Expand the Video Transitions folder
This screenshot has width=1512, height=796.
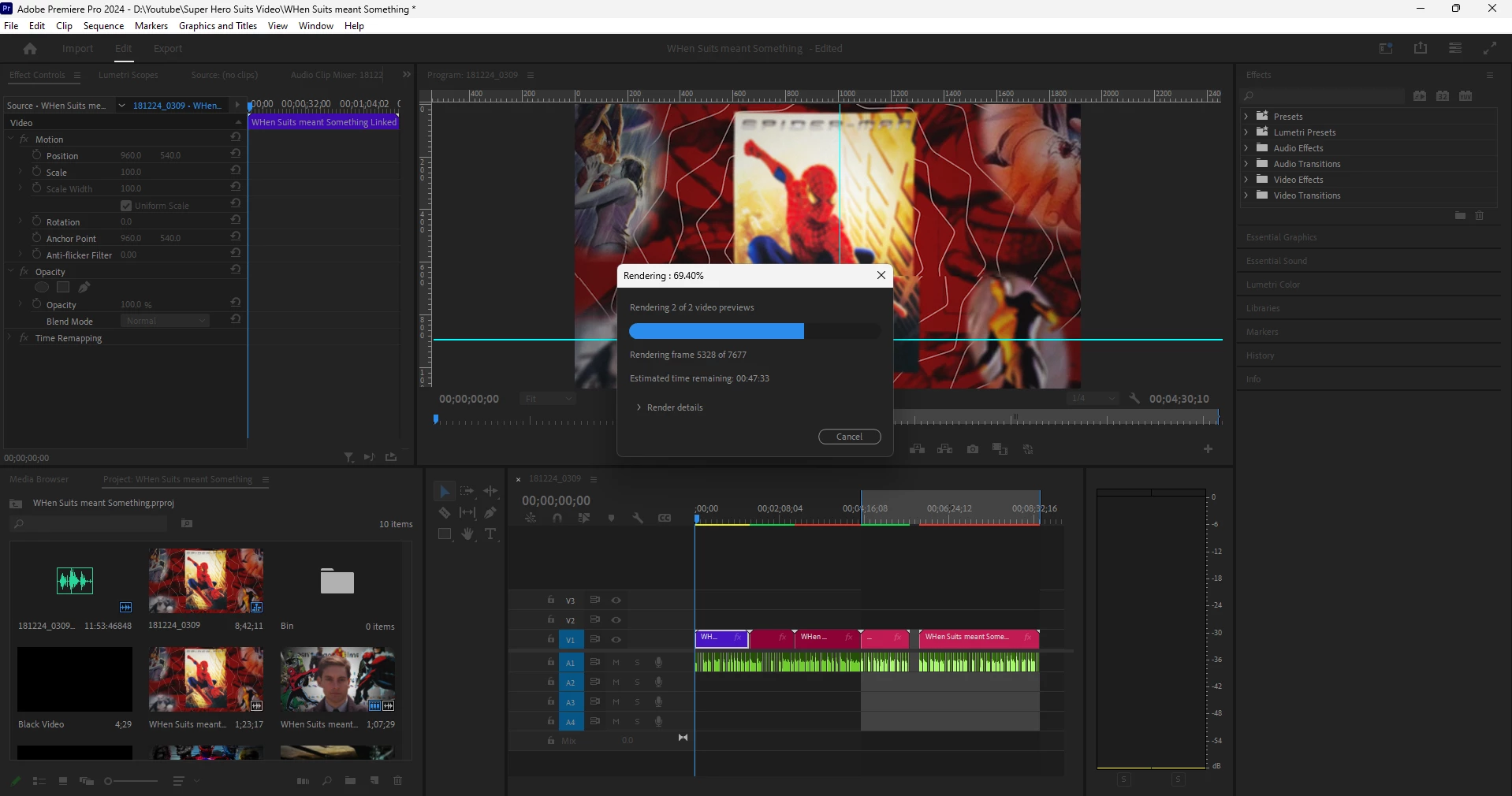[1246, 195]
